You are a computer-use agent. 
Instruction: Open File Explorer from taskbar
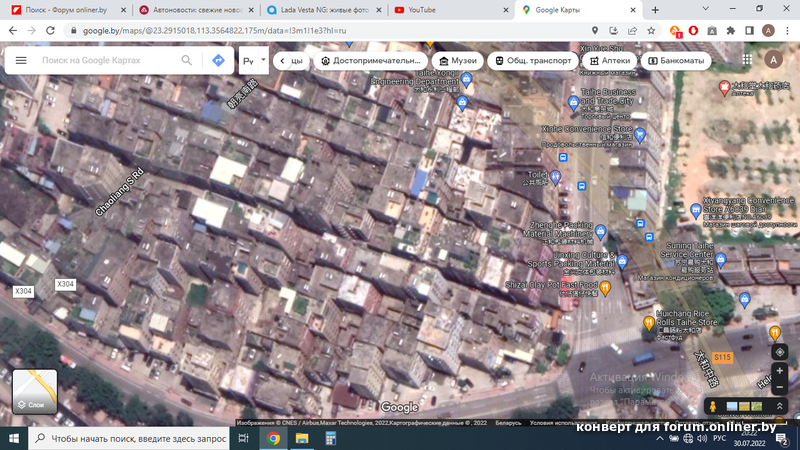(302, 438)
